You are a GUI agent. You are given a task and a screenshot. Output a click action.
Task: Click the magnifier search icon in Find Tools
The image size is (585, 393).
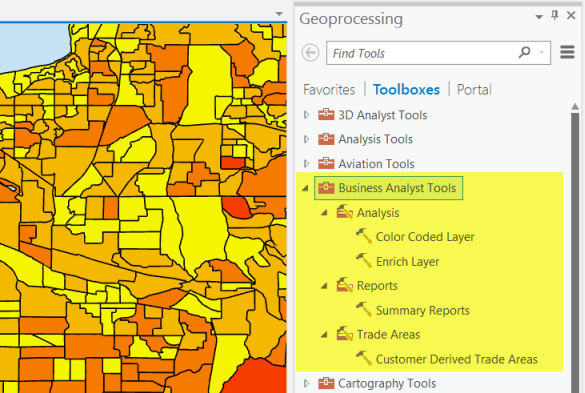point(524,52)
